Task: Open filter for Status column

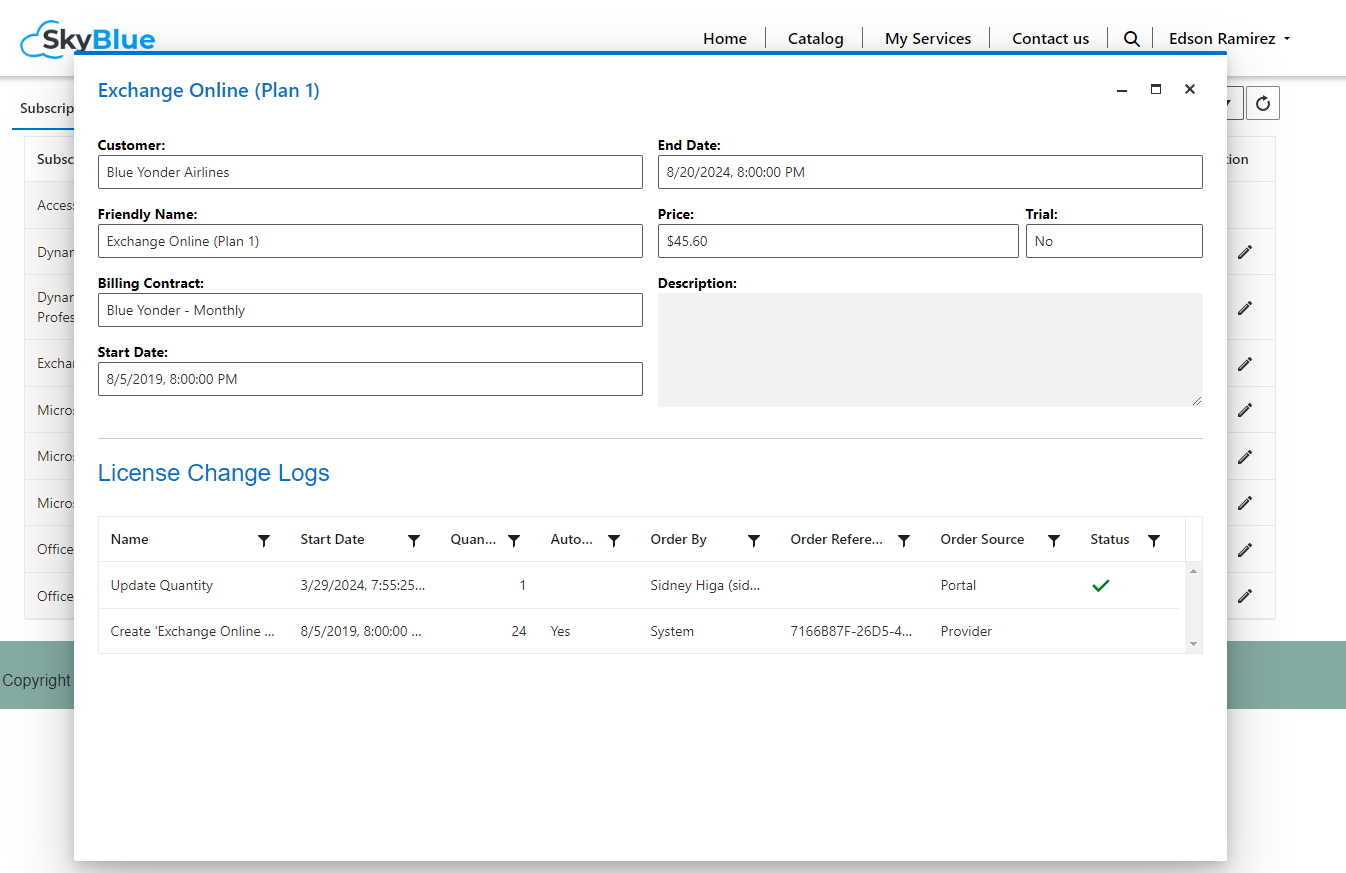Action: coord(1154,540)
